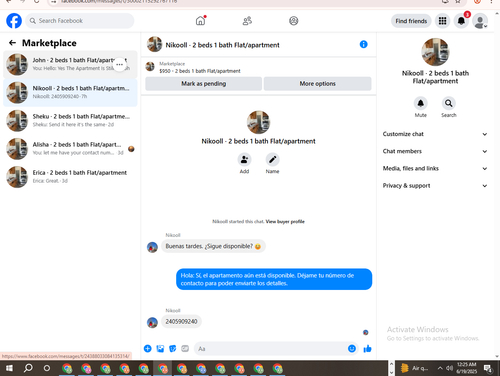Click Nikooll's avatar beside Buenas tardes message
The width and height of the screenshot is (500, 376).
click(152, 247)
